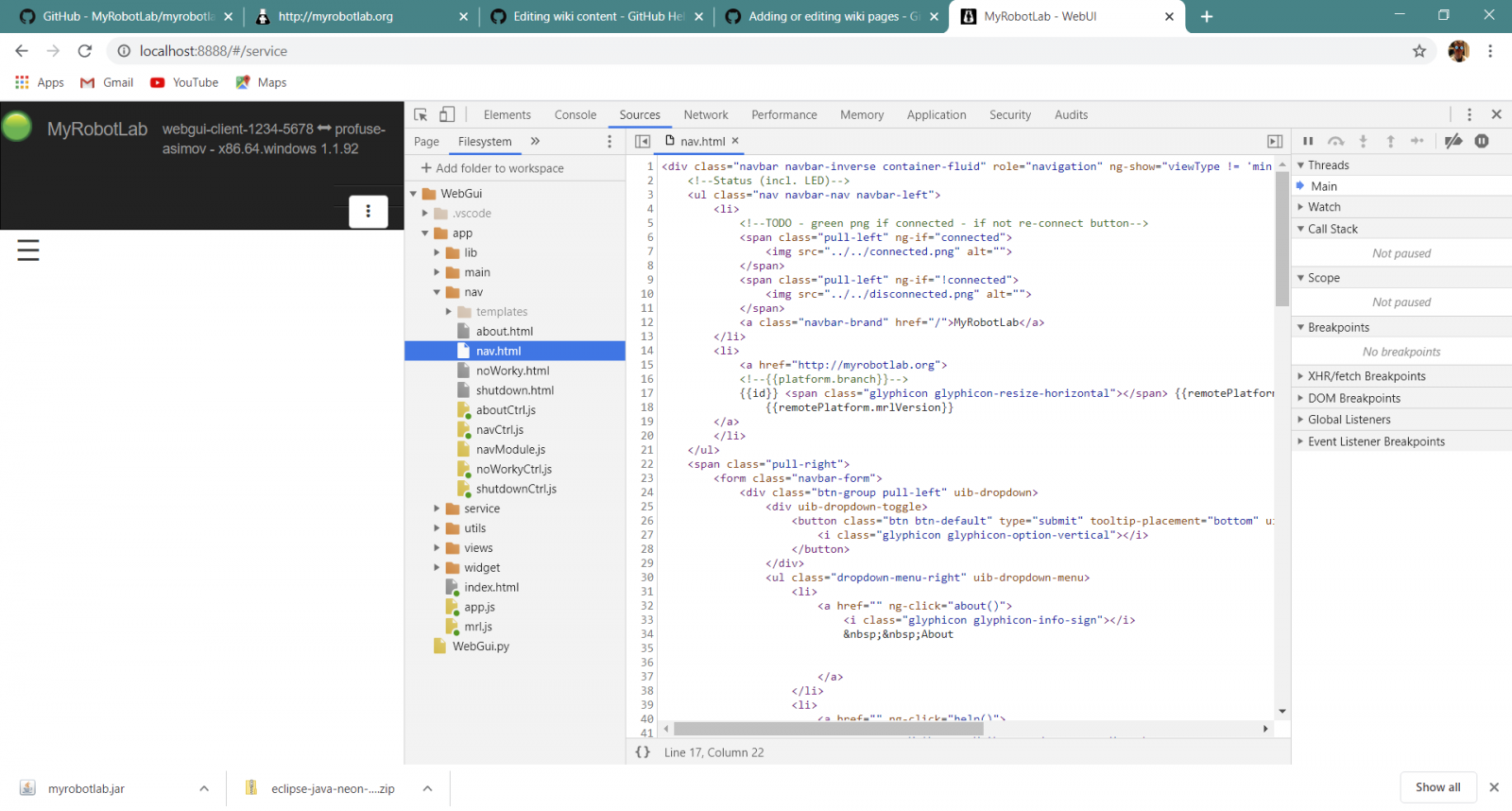Hide the file navigator pane
This screenshot has height=811, width=1512.
pos(643,141)
